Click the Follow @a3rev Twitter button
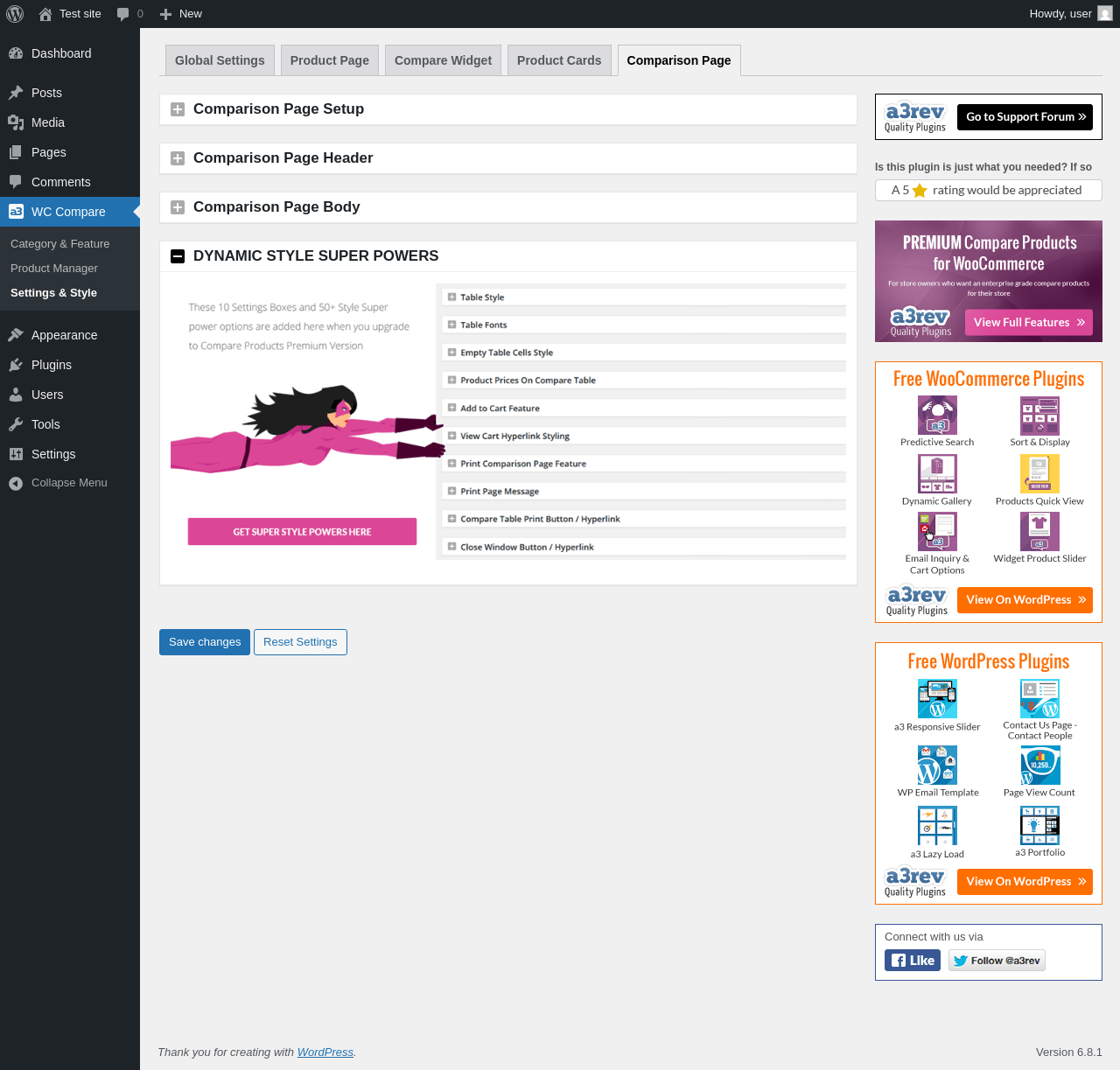Screen dimensions: 1120x1070 [997, 961]
